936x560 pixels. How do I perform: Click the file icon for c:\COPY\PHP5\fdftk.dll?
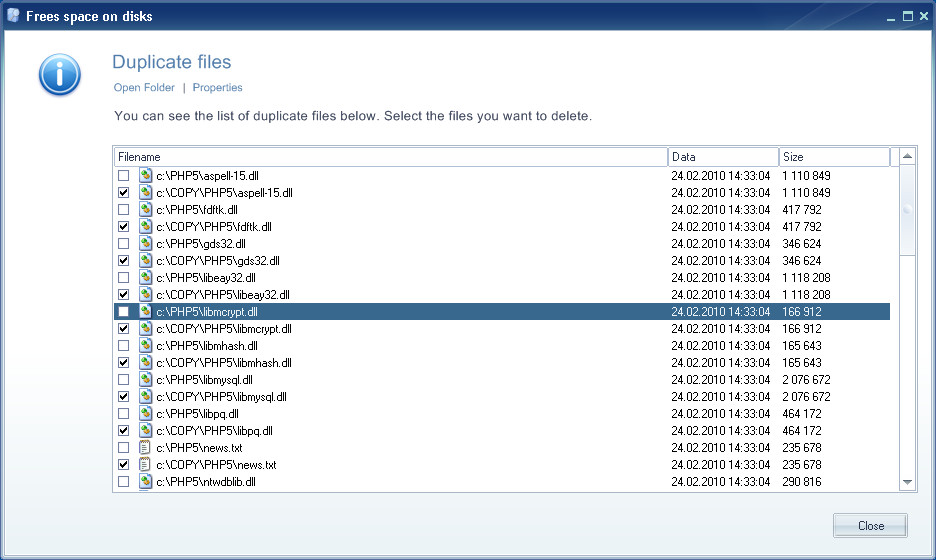(145, 226)
